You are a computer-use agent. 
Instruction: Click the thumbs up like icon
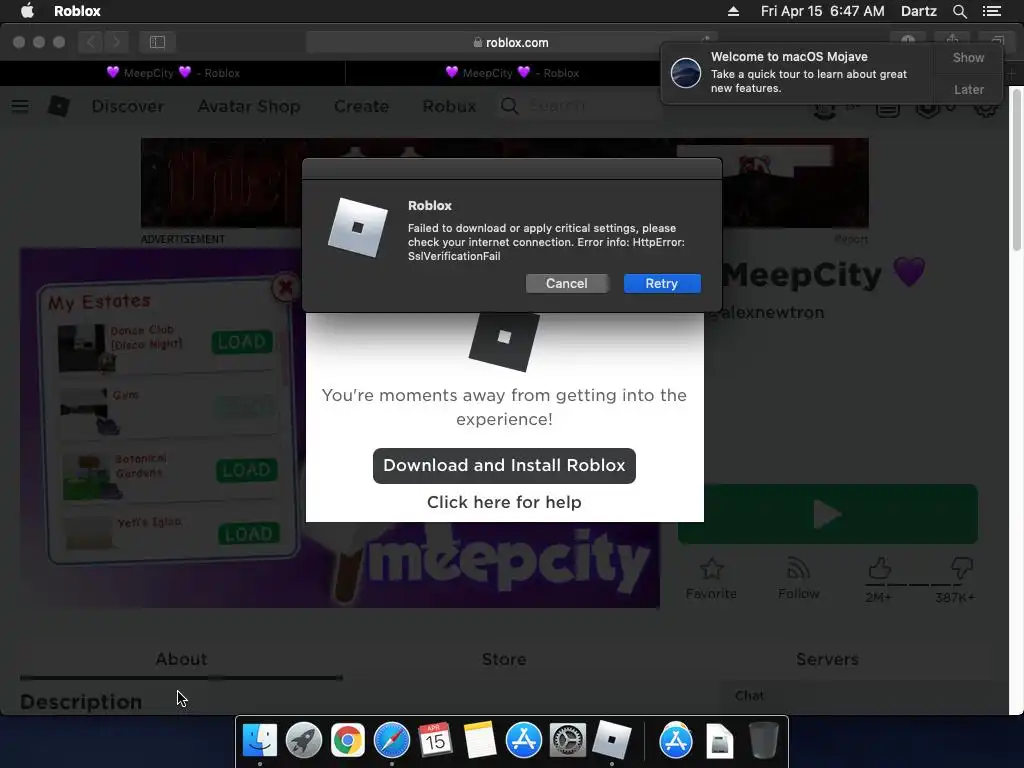click(879, 569)
